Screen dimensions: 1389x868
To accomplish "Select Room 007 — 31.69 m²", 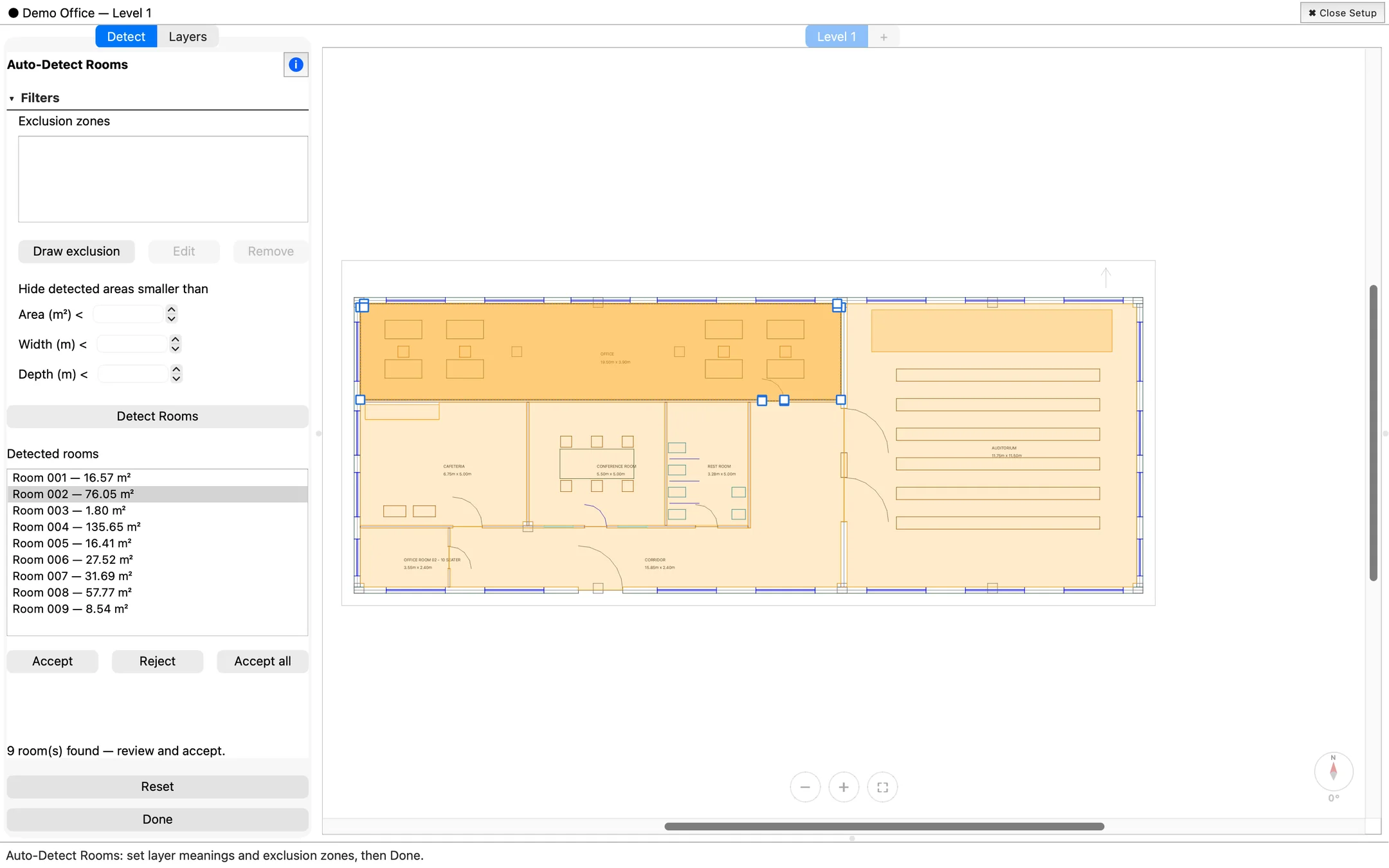I will [x=158, y=576].
